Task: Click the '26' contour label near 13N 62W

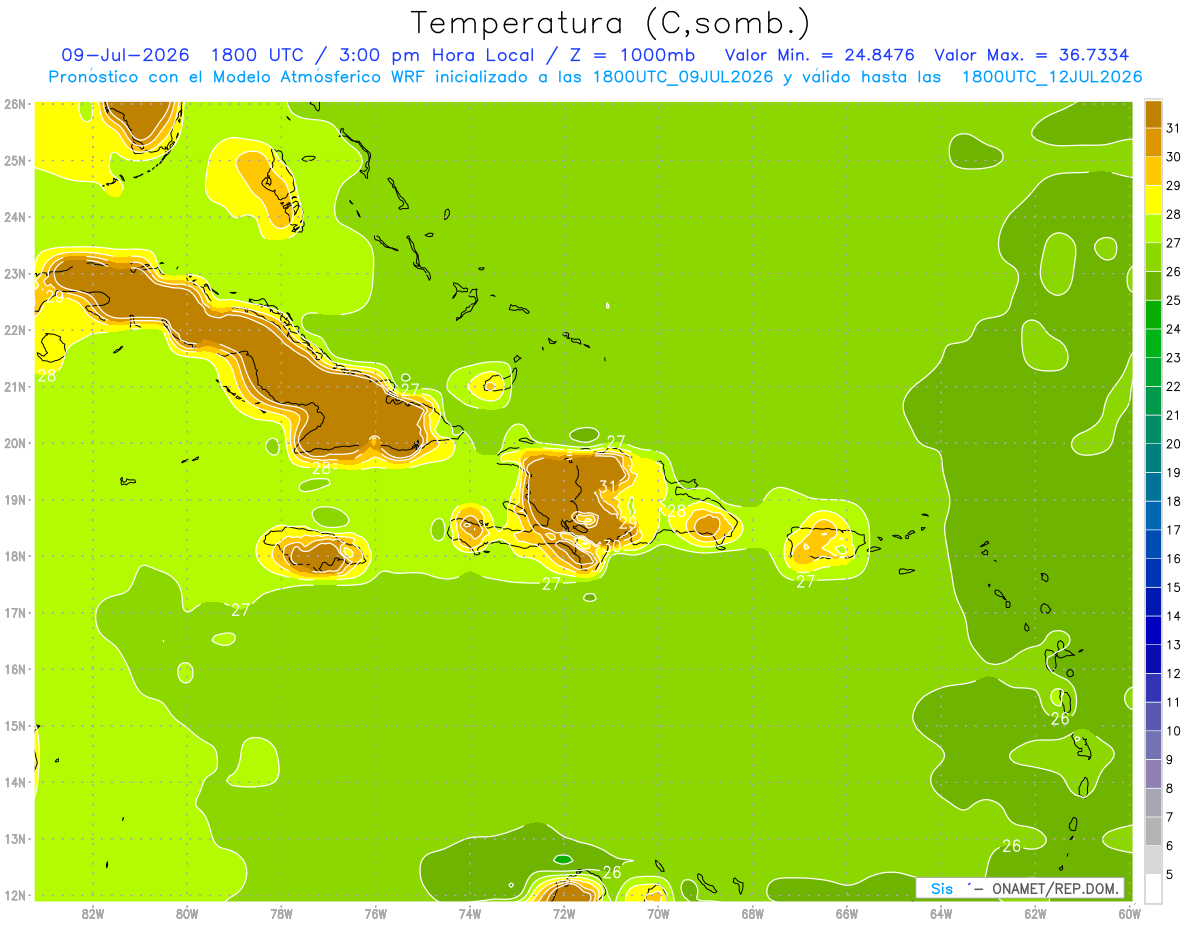Action: click(x=1011, y=846)
